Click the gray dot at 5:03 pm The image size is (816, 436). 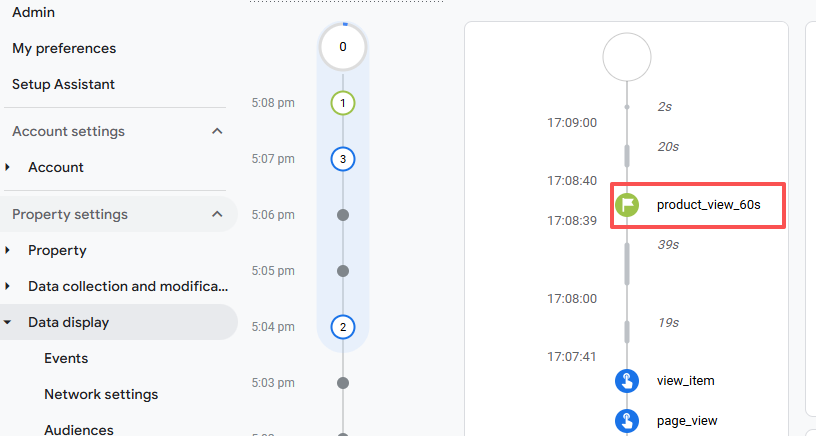tap(343, 383)
